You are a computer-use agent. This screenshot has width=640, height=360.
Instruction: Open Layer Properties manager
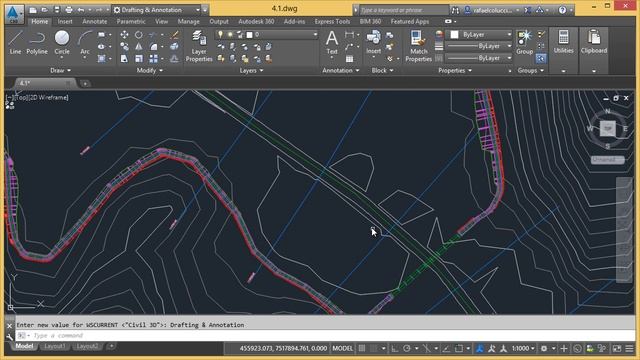pyautogui.click(x=199, y=46)
